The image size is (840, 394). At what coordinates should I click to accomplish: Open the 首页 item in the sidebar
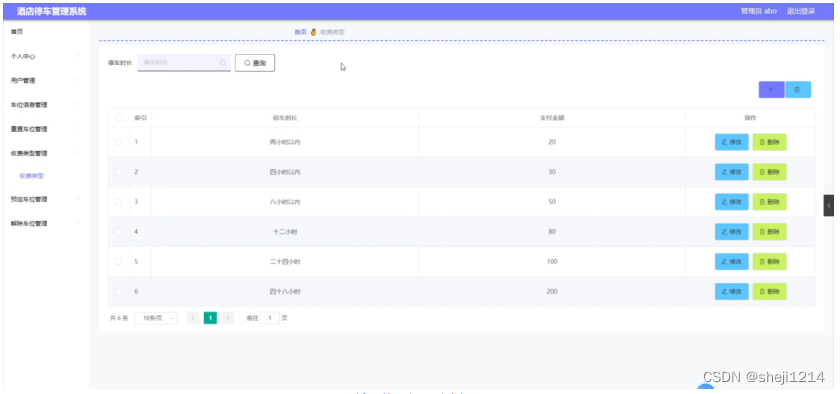pos(46,32)
